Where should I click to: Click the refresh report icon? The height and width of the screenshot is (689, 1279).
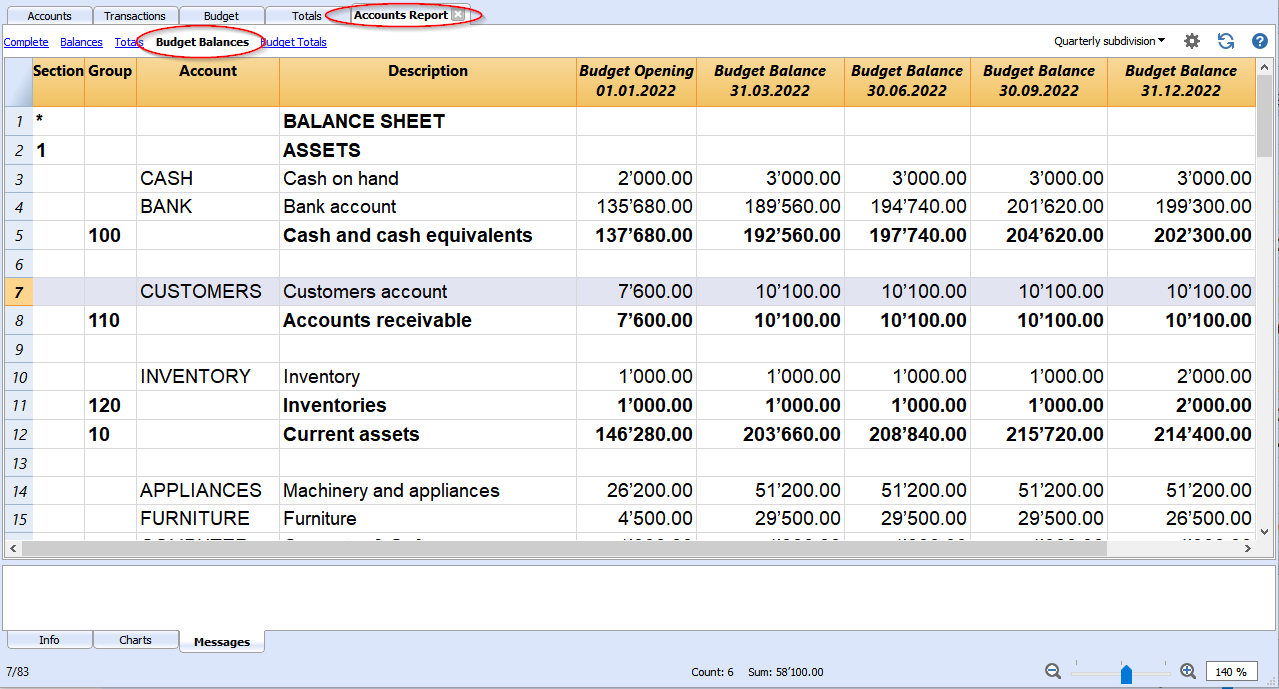click(x=1226, y=41)
